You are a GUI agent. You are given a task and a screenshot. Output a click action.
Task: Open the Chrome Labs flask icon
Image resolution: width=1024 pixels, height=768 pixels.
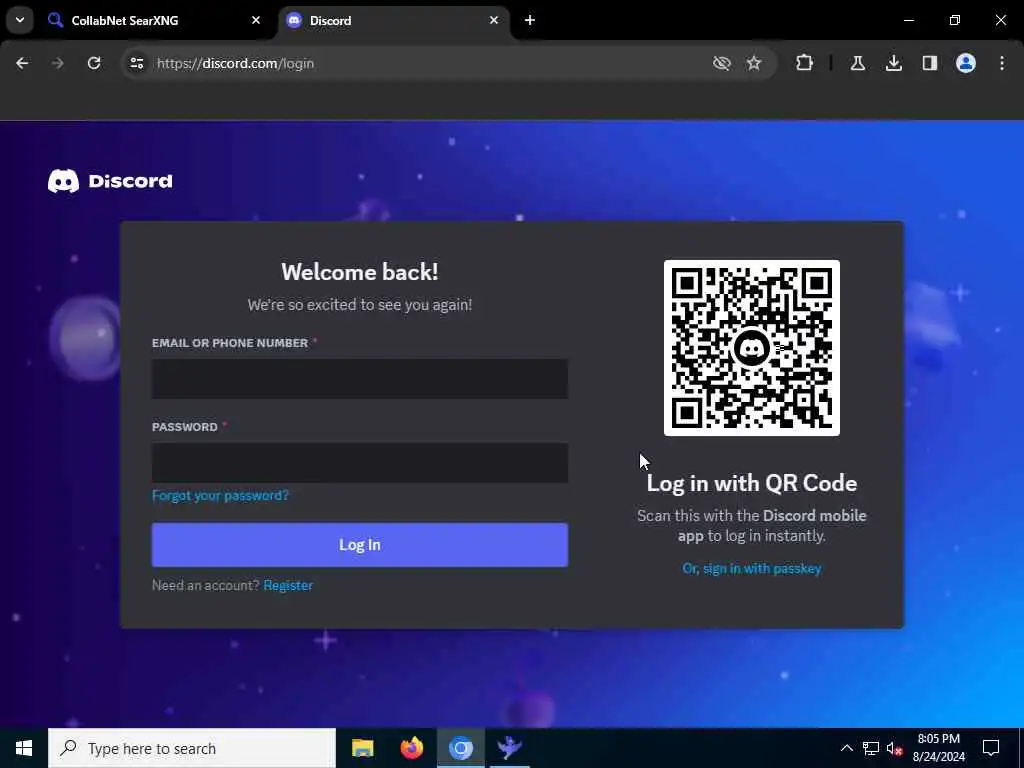pos(857,63)
